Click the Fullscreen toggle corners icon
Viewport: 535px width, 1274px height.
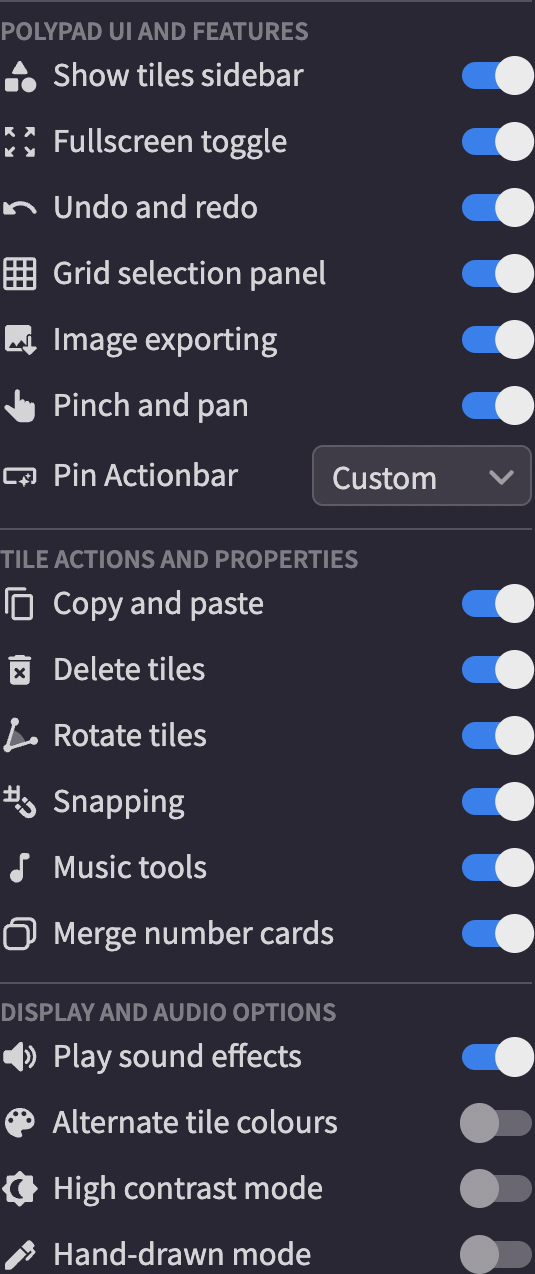coord(20,142)
